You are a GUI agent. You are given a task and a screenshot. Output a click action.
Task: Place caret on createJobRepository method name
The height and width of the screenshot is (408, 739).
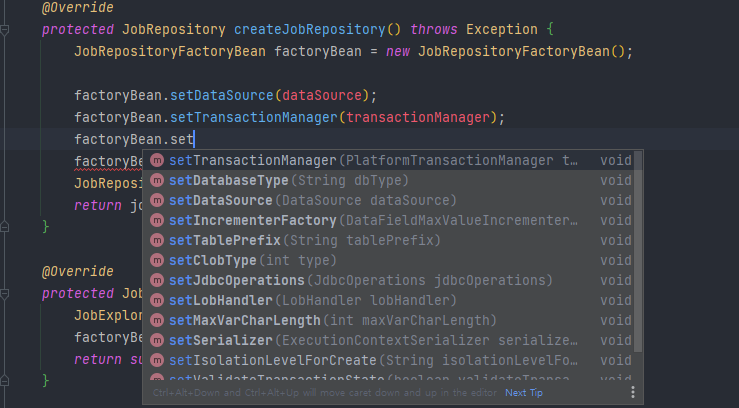[310, 30]
